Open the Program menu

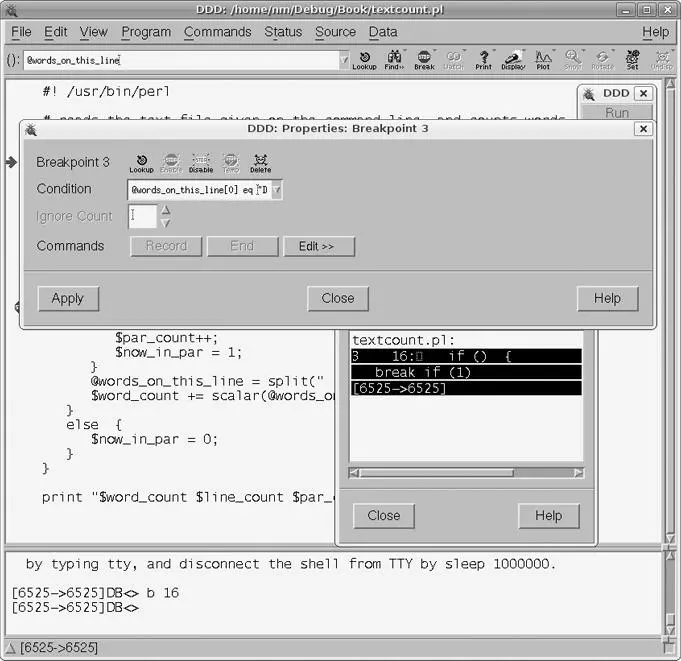(x=146, y=32)
